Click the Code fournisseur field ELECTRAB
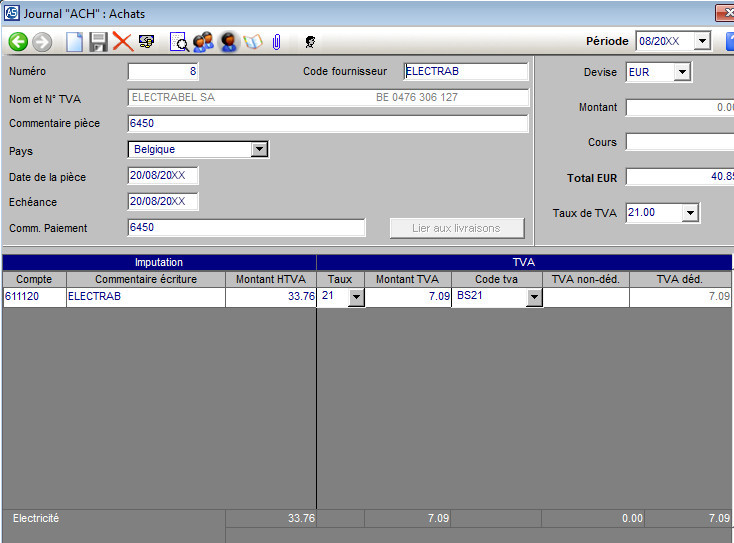The image size is (734, 543). [465, 72]
